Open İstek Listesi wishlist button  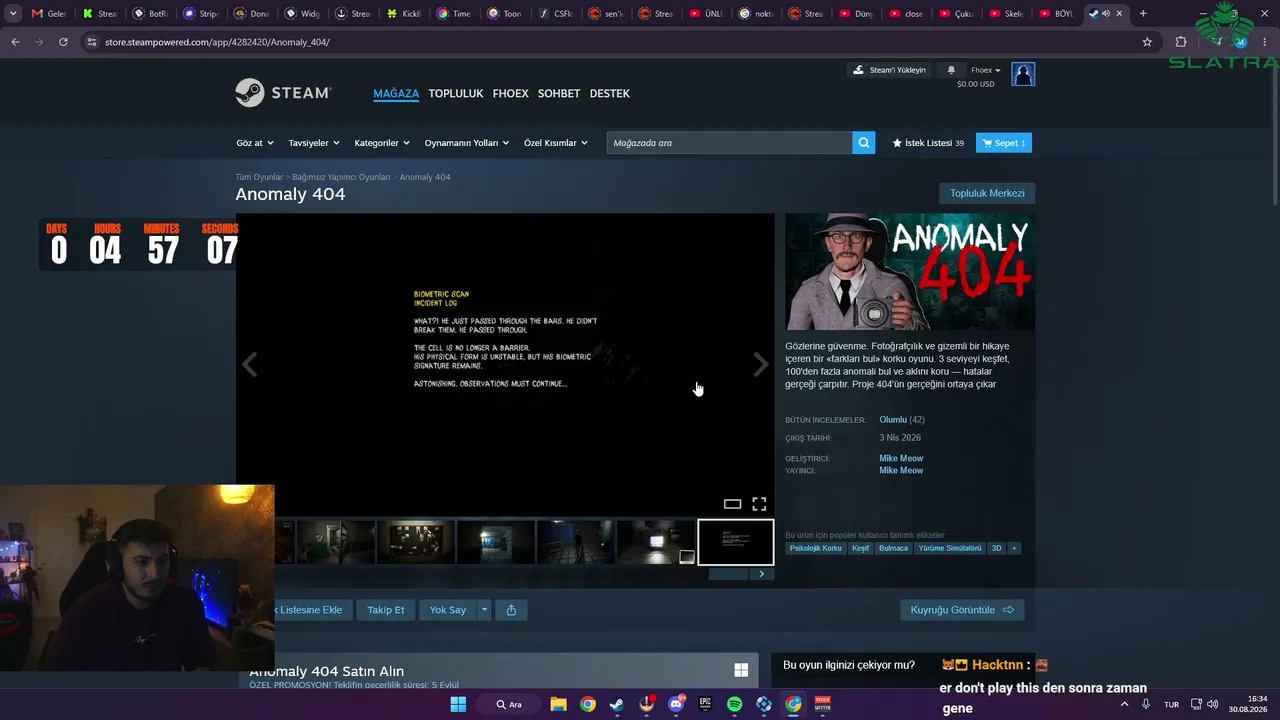coord(928,143)
